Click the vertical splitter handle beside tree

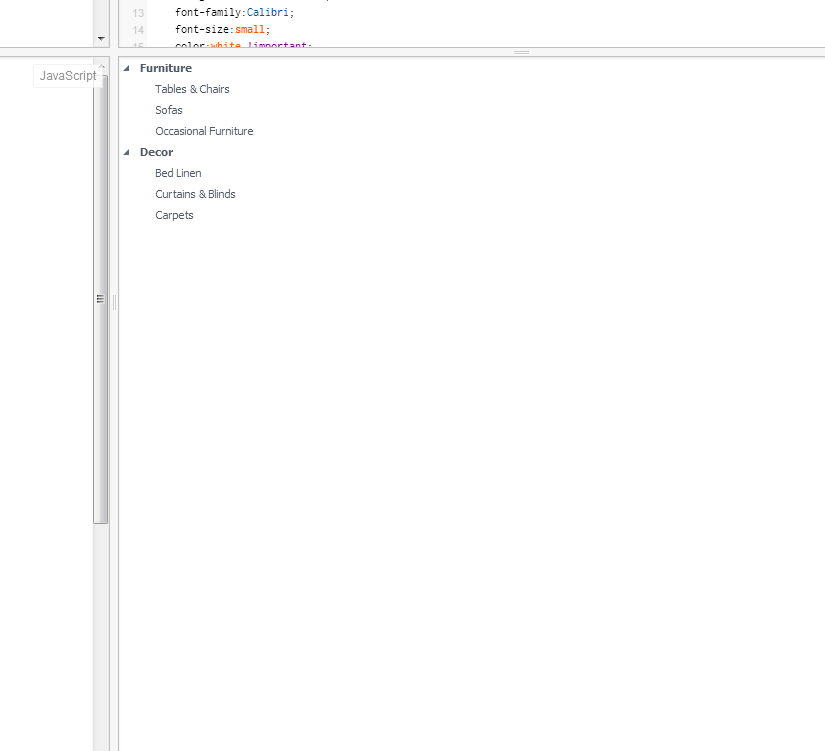[114, 302]
